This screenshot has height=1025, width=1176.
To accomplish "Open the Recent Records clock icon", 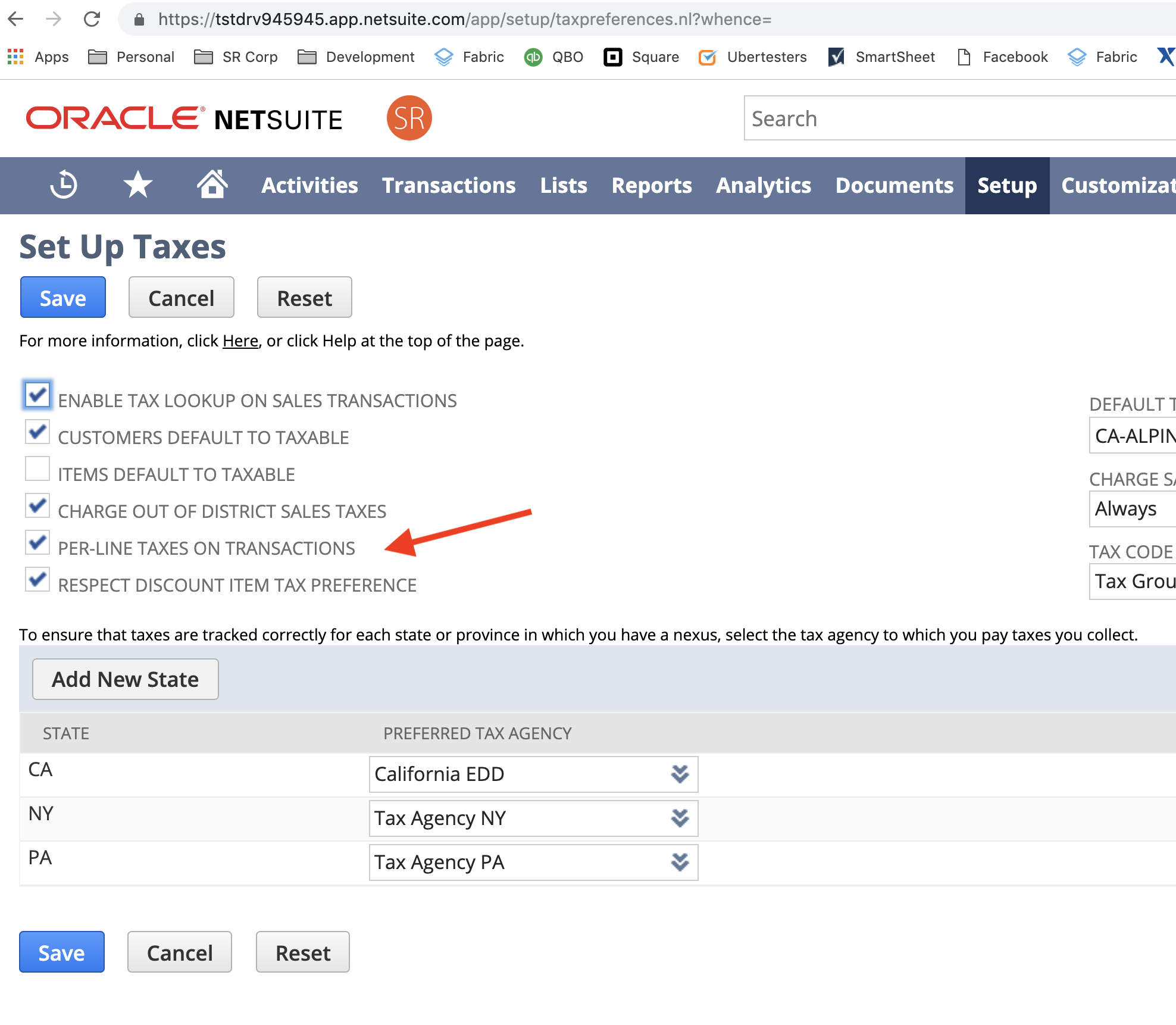I will pyautogui.click(x=63, y=185).
